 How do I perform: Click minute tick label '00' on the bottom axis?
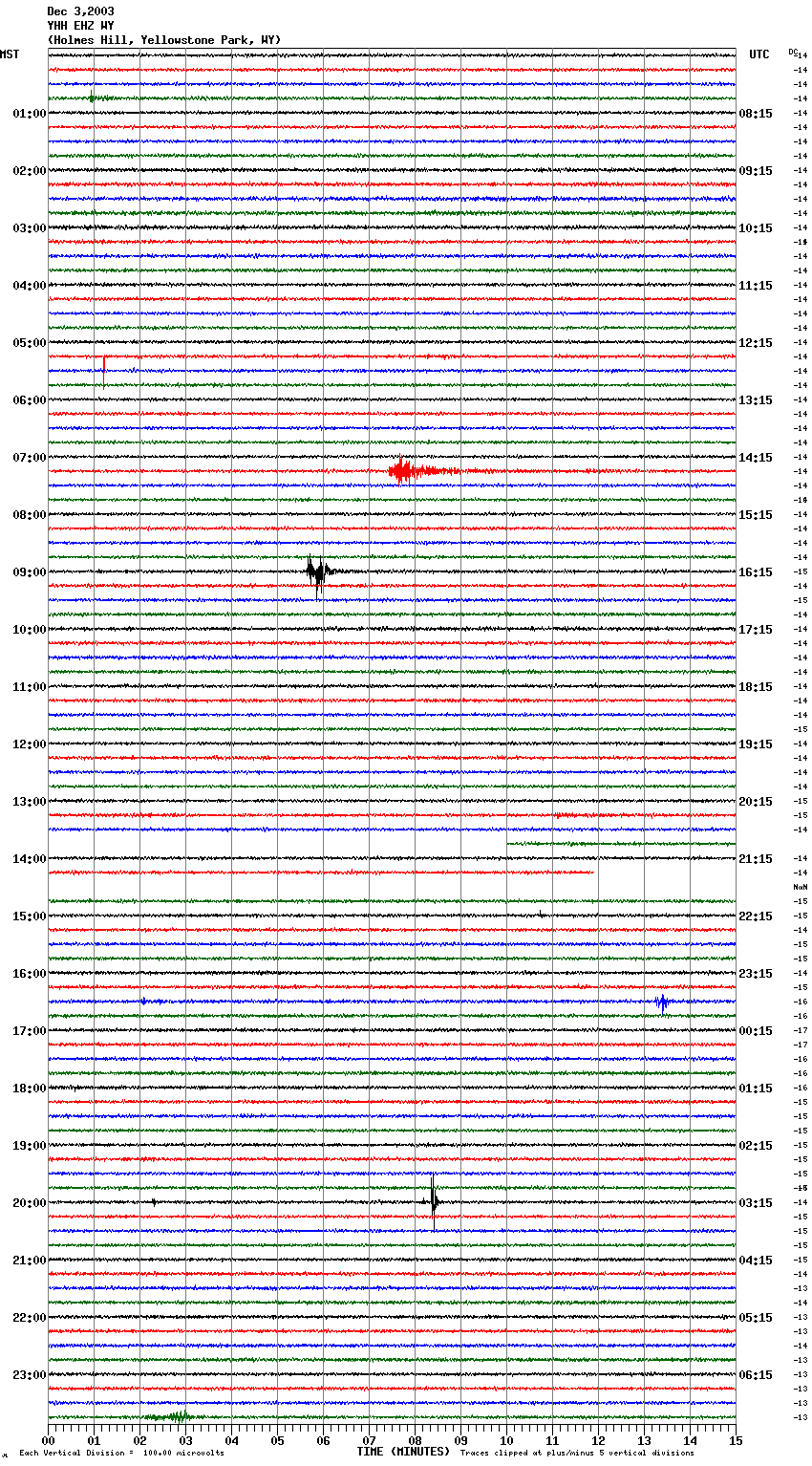[48, 1440]
